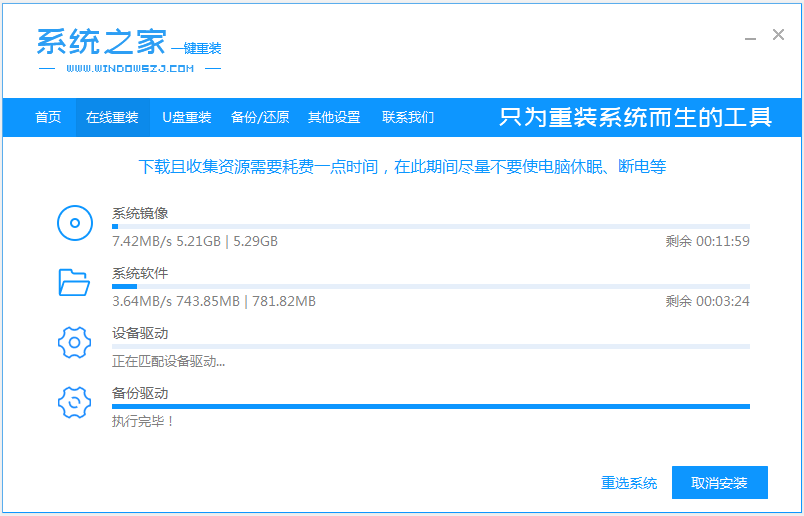Click the 重选系统 link

pos(629,483)
